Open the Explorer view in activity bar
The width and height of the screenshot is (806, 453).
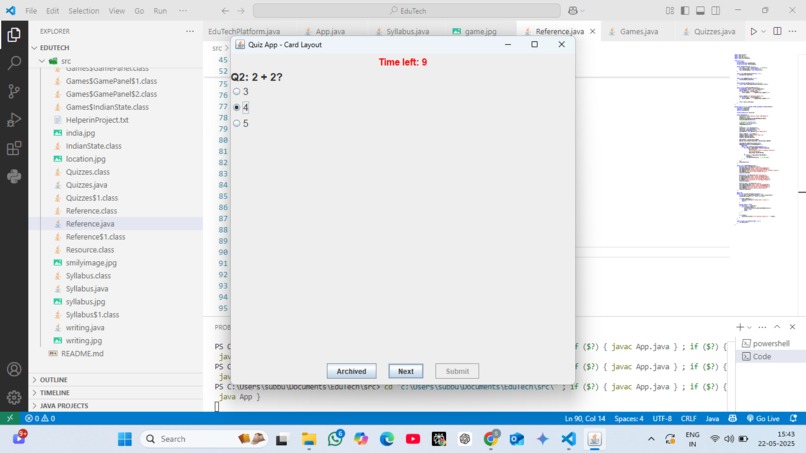[14, 35]
